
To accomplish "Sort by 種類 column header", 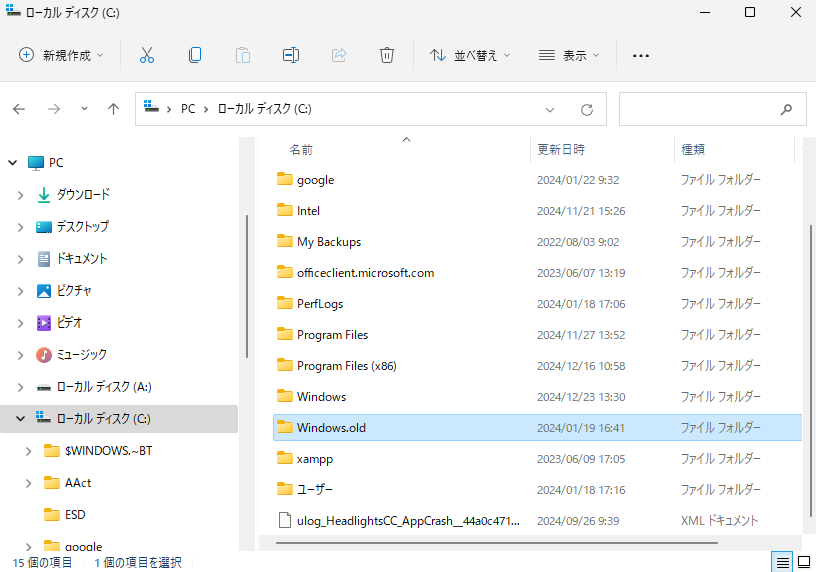I will [693, 150].
